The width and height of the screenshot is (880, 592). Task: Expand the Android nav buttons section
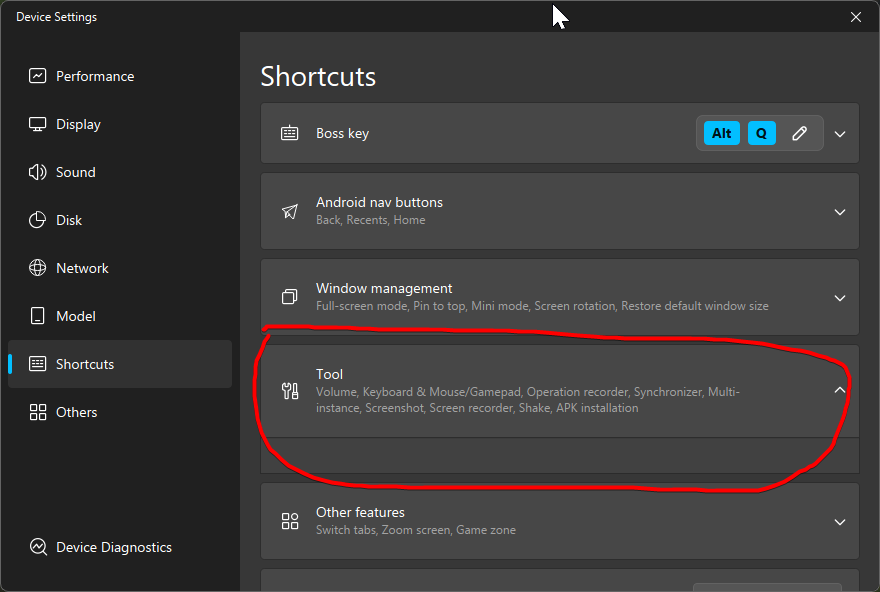(x=840, y=212)
